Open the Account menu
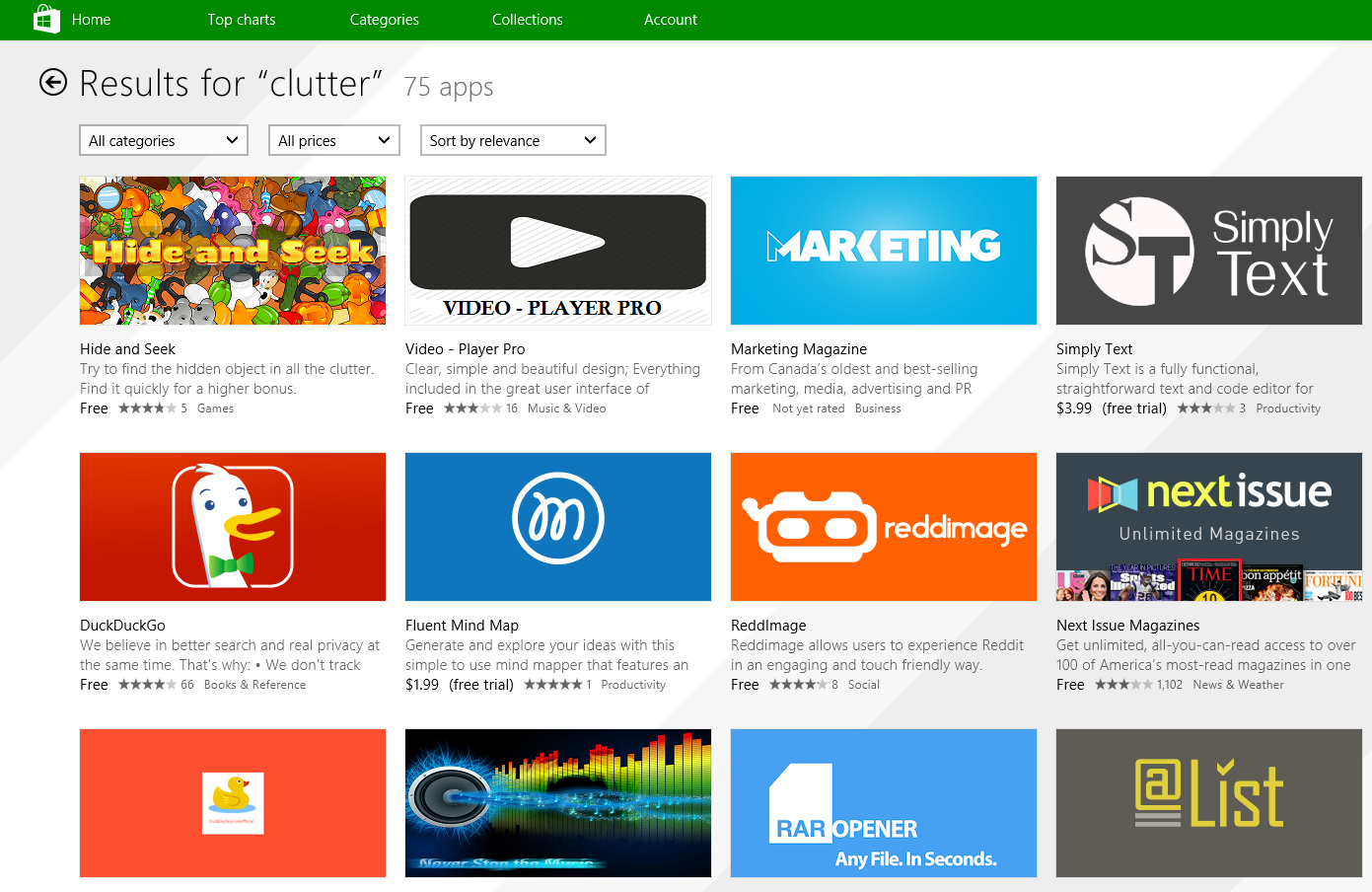Screen dimensions: 1372x892 click(670, 20)
